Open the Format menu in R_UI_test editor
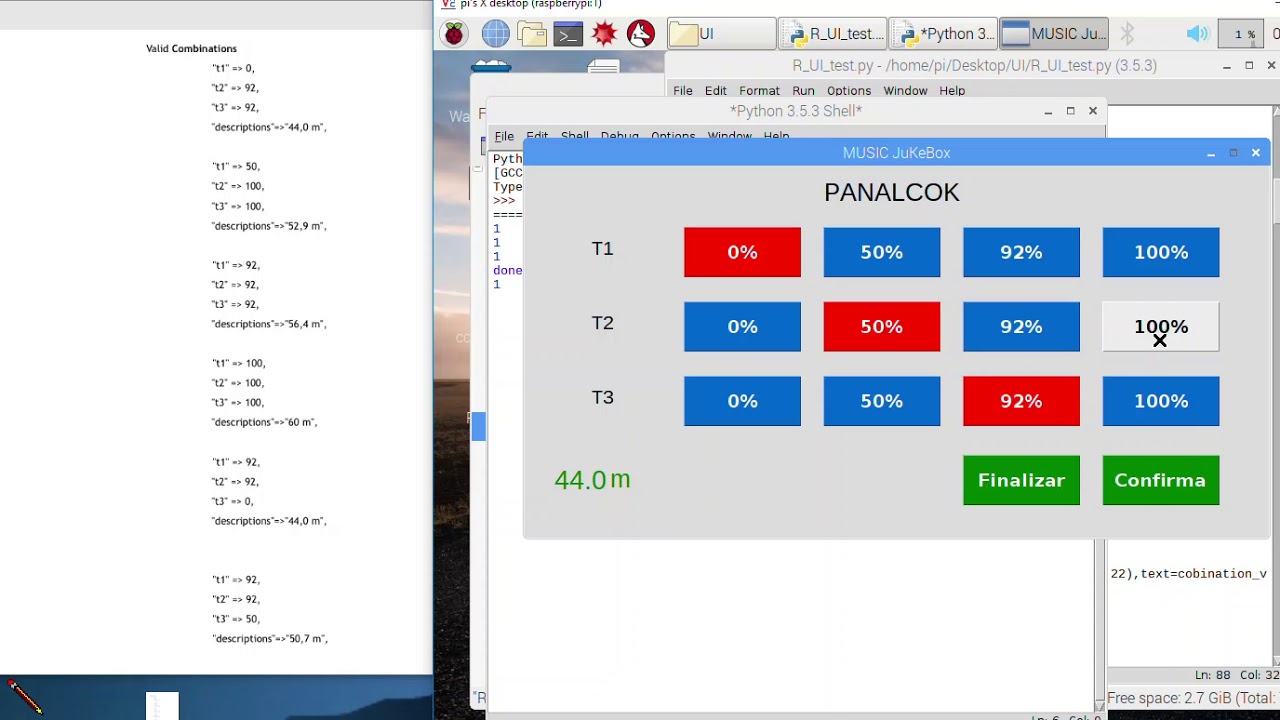The height and width of the screenshot is (720, 1280). 759,90
